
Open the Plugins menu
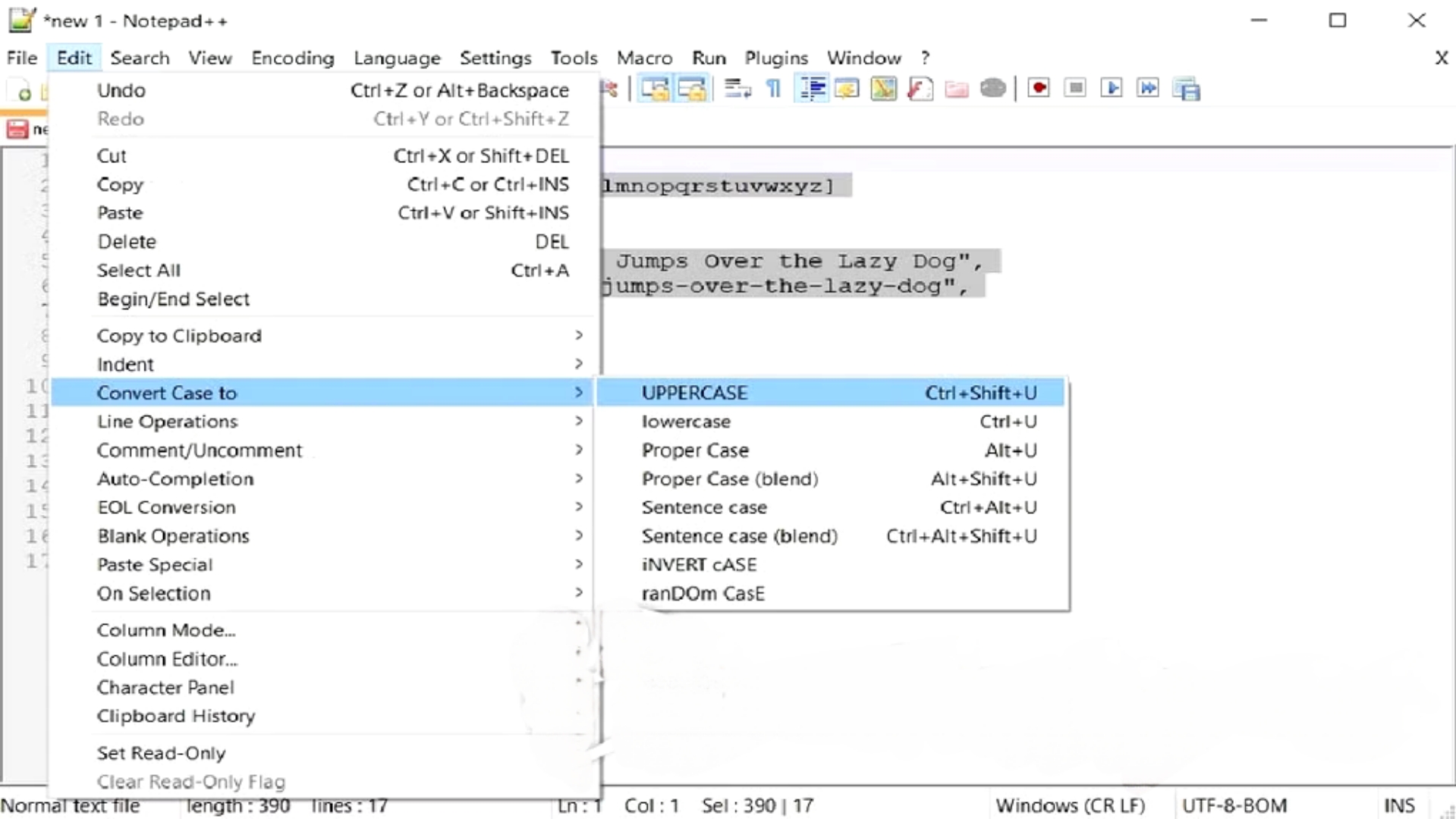(x=775, y=58)
